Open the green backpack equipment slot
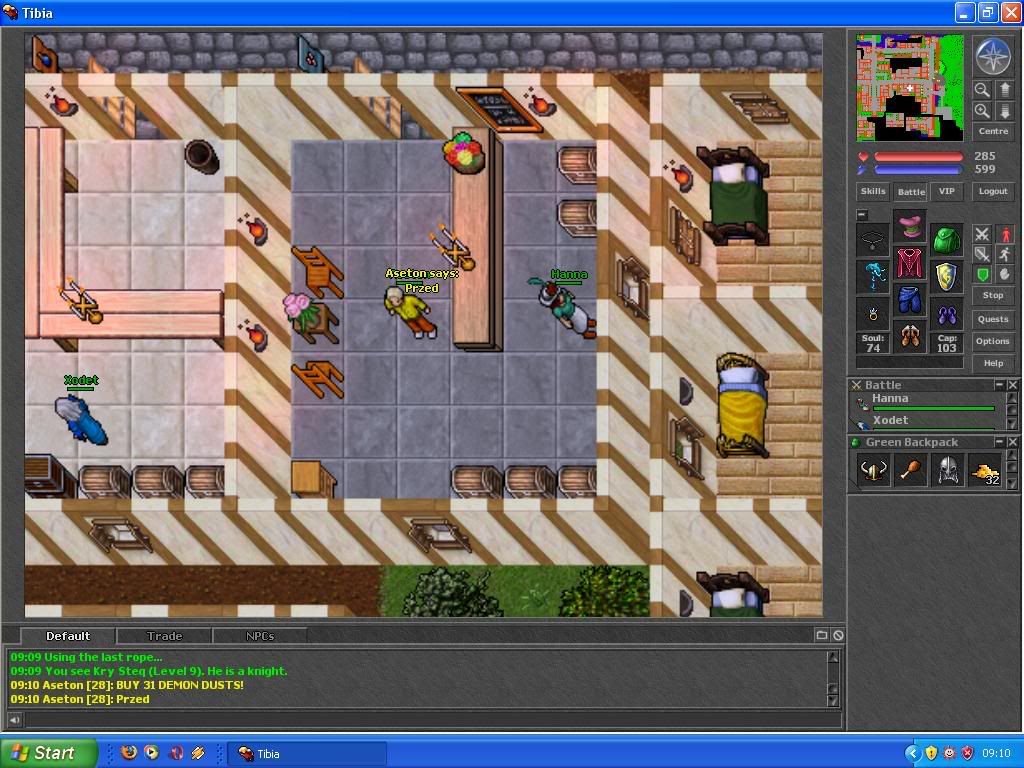This screenshot has width=1024, height=768. click(x=947, y=240)
